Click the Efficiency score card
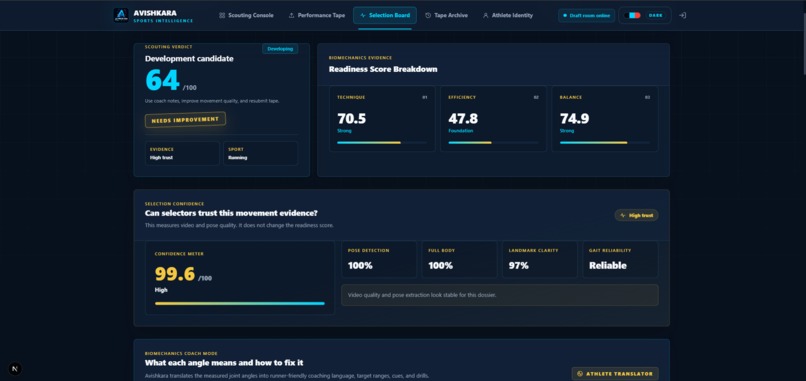 (493, 119)
